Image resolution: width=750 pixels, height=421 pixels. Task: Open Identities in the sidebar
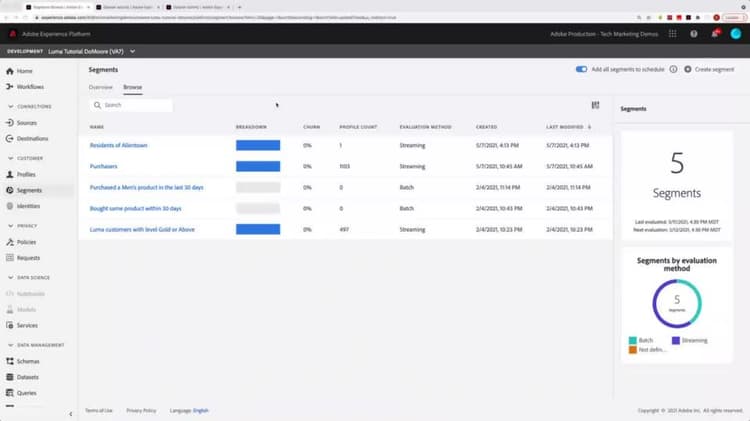tap(23, 206)
